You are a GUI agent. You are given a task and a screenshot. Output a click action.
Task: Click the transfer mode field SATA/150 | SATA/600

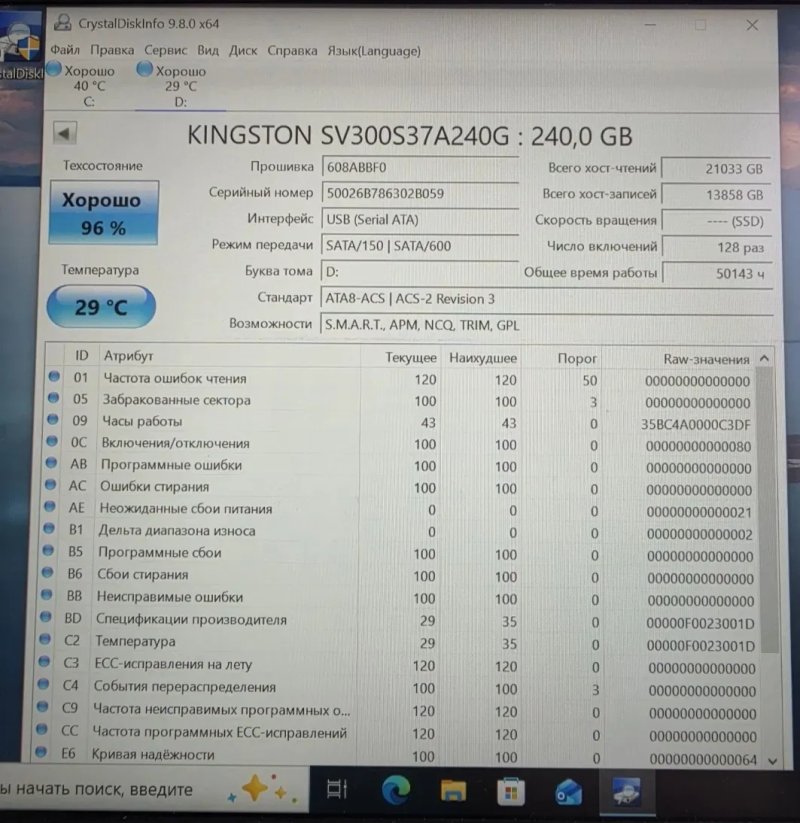point(420,246)
